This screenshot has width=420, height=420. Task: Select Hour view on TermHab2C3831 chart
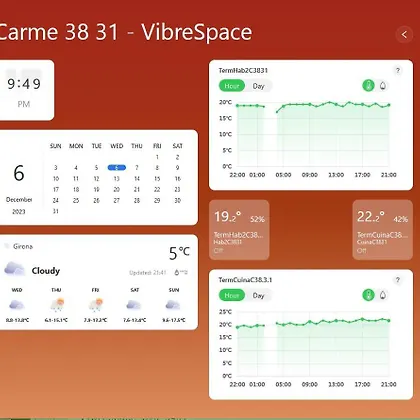[x=232, y=86]
